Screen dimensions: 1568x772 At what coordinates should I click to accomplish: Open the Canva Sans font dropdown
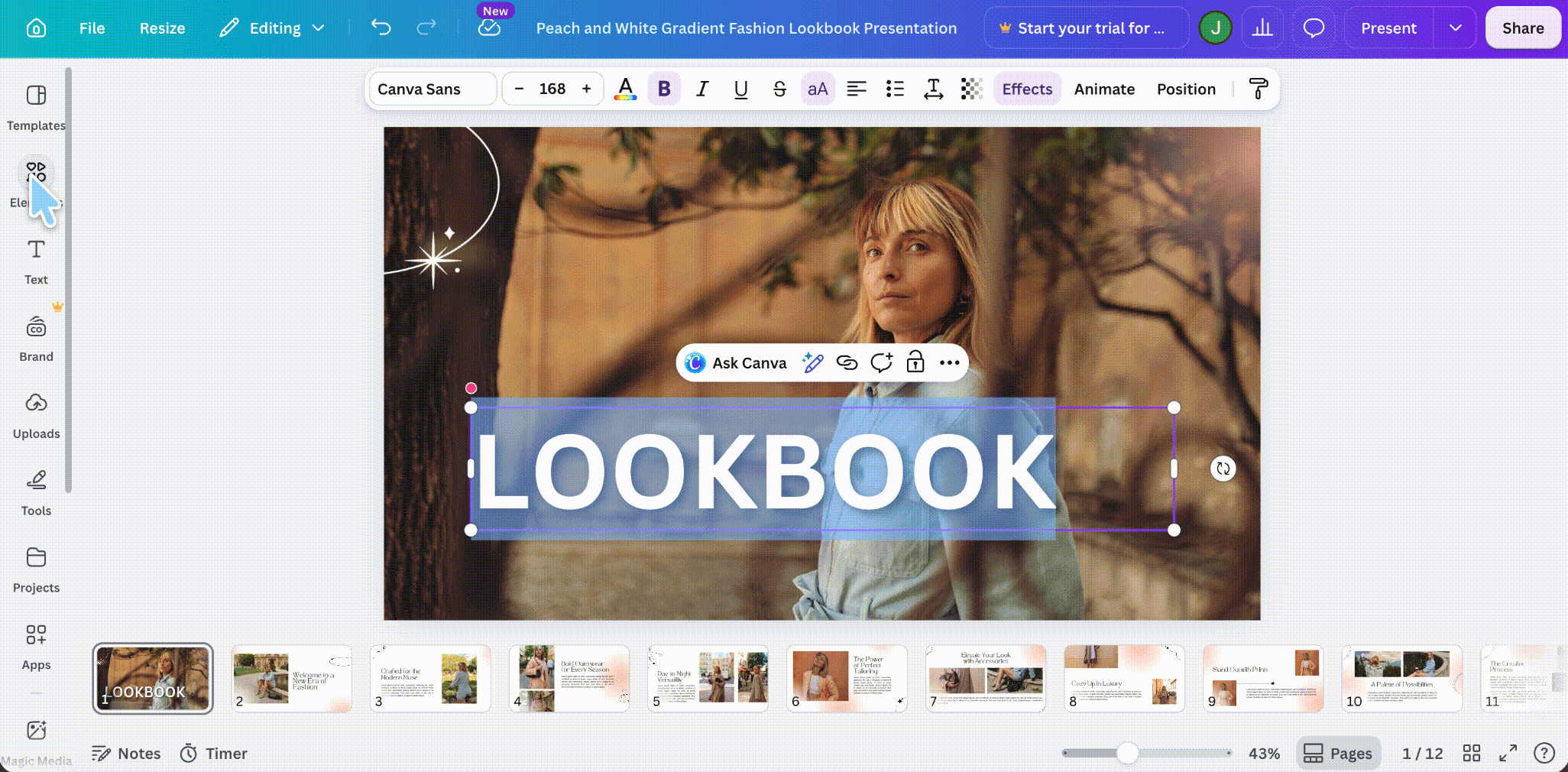432,89
